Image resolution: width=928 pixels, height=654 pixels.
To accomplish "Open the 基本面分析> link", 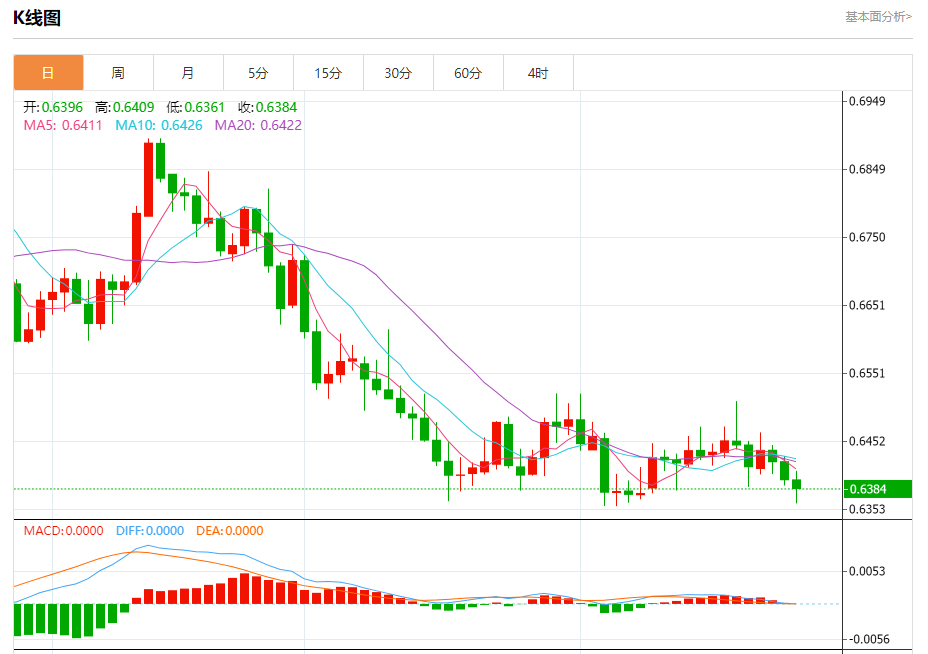I will (878, 17).
